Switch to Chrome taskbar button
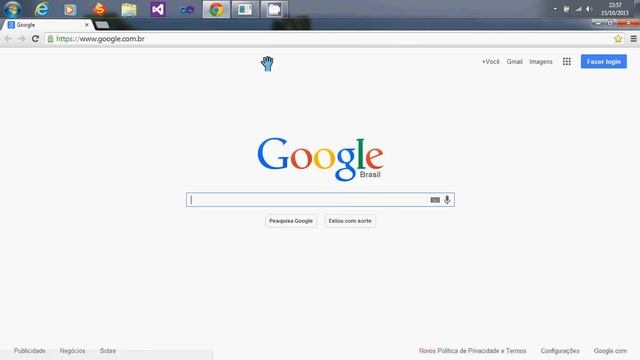The height and width of the screenshot is (360, 640). [216, 9]
